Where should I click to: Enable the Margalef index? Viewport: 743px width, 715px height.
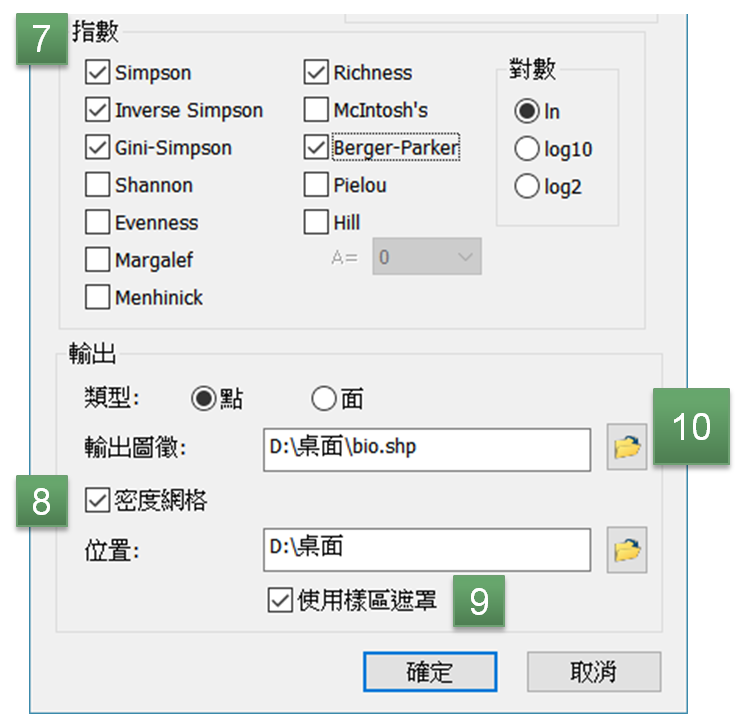tap(98, 260)
